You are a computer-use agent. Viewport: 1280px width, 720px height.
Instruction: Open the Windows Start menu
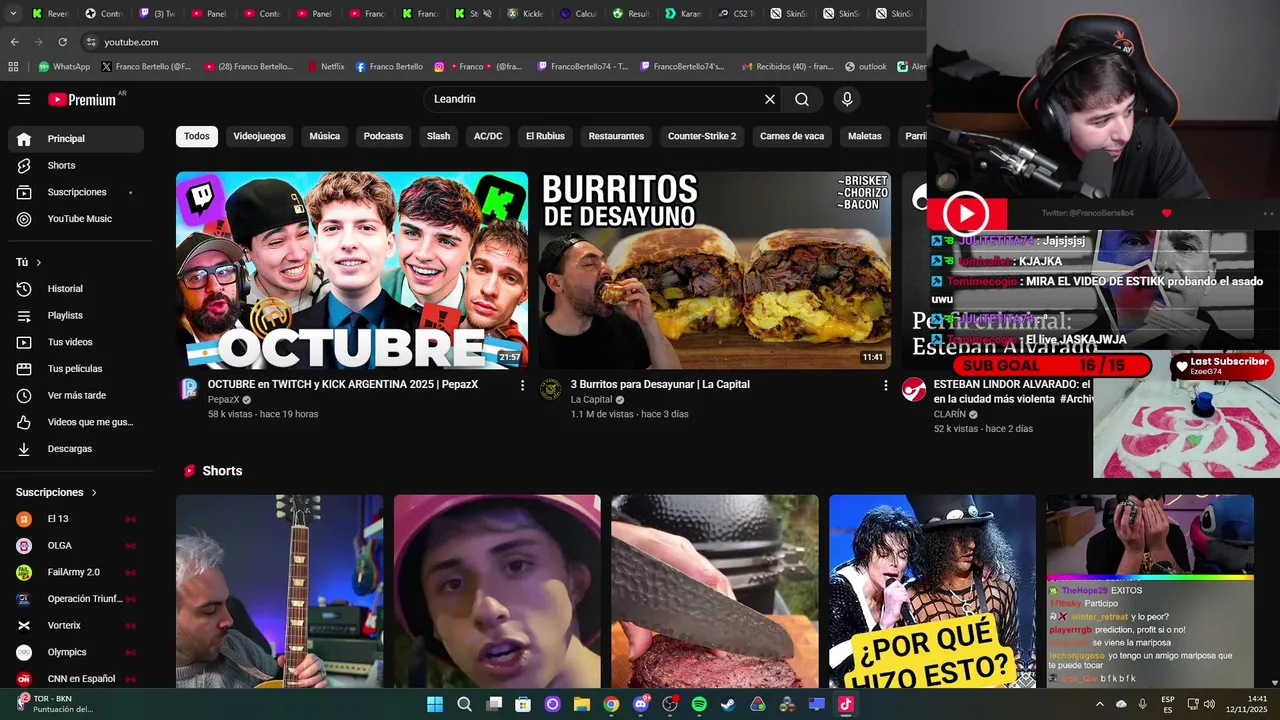[435, 704]
